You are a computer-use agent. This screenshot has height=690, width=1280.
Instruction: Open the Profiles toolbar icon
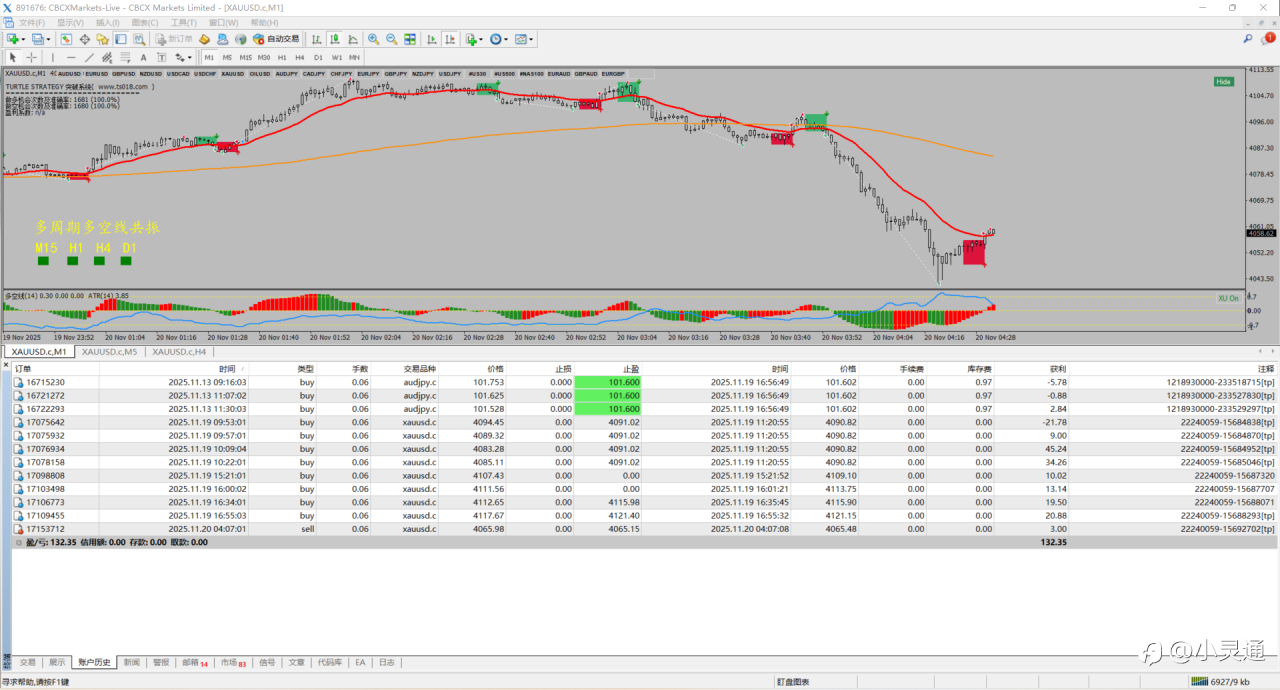click(x=38, y=39)
